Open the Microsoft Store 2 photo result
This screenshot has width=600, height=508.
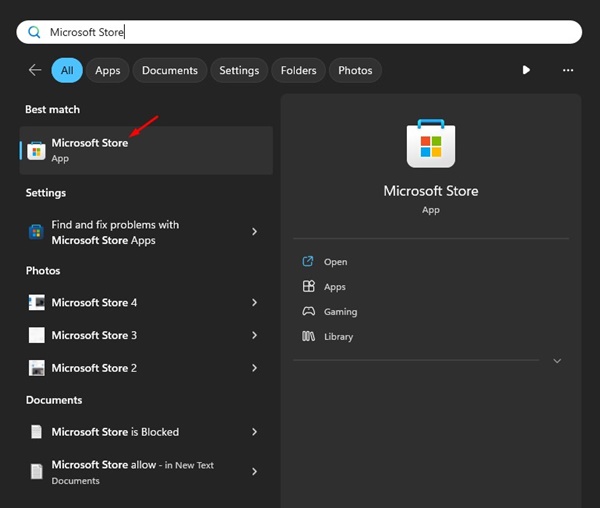pos(146,368)
